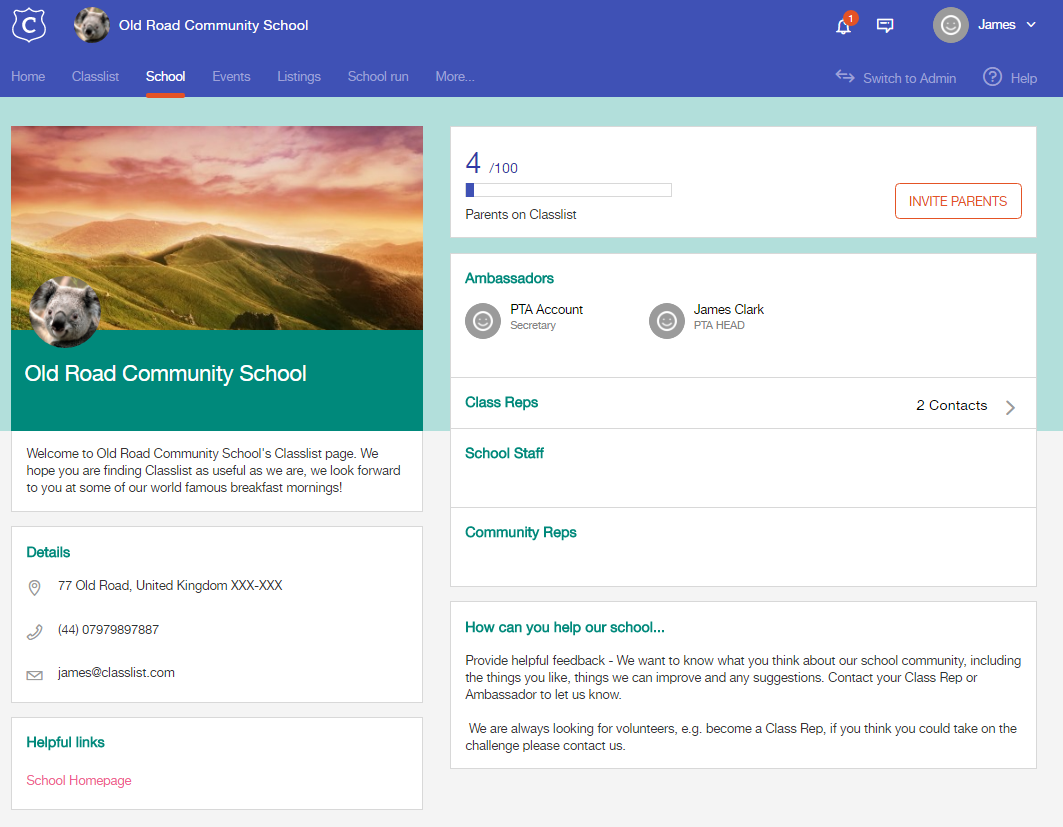Click the parents progress bar
Screen dimensions: 1063x827
point(569,190)
